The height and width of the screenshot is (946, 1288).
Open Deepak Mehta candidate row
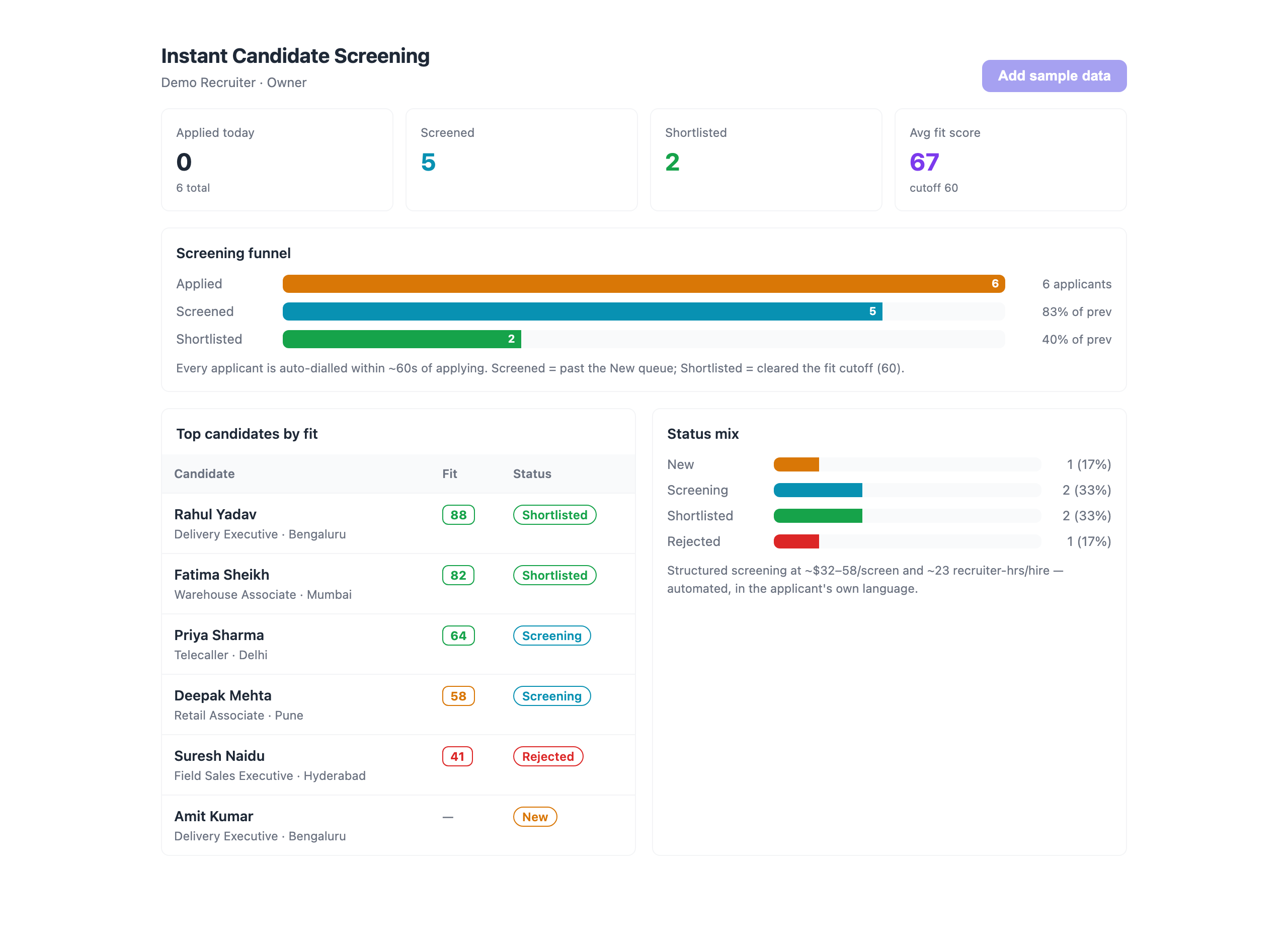point(398,705)
